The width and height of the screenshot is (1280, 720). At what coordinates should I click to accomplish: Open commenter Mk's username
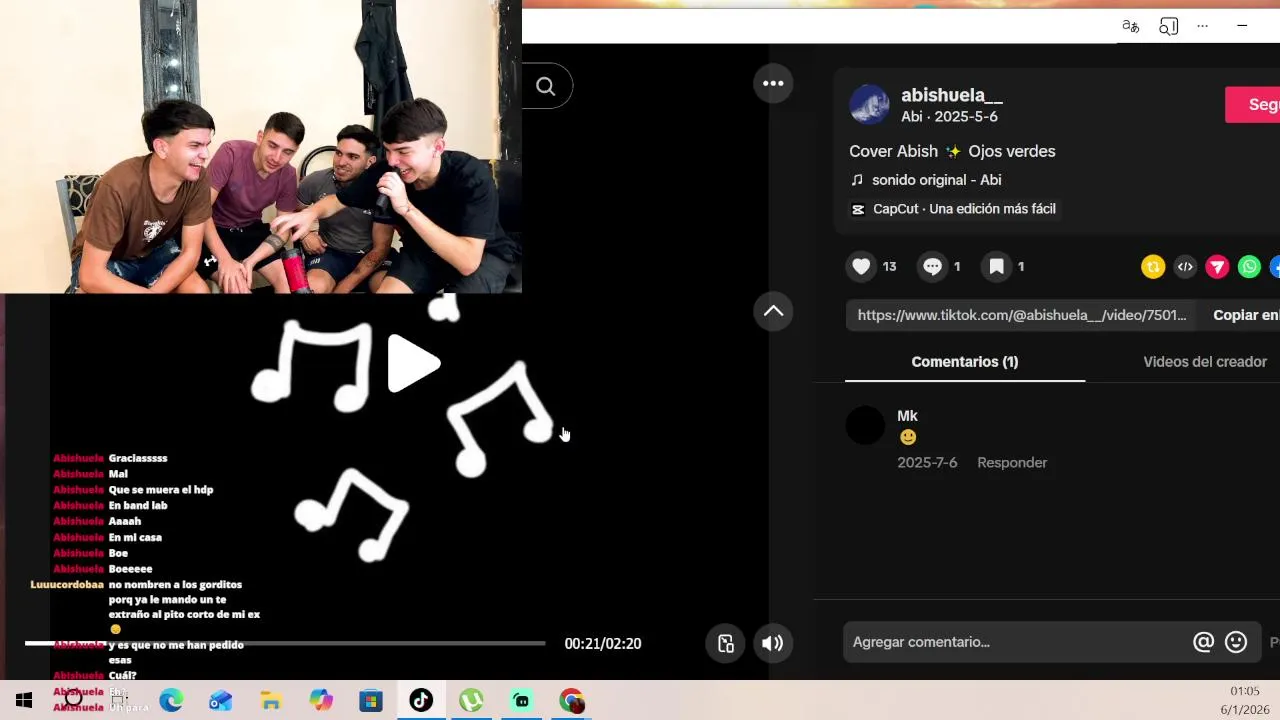tap(907, 416)
